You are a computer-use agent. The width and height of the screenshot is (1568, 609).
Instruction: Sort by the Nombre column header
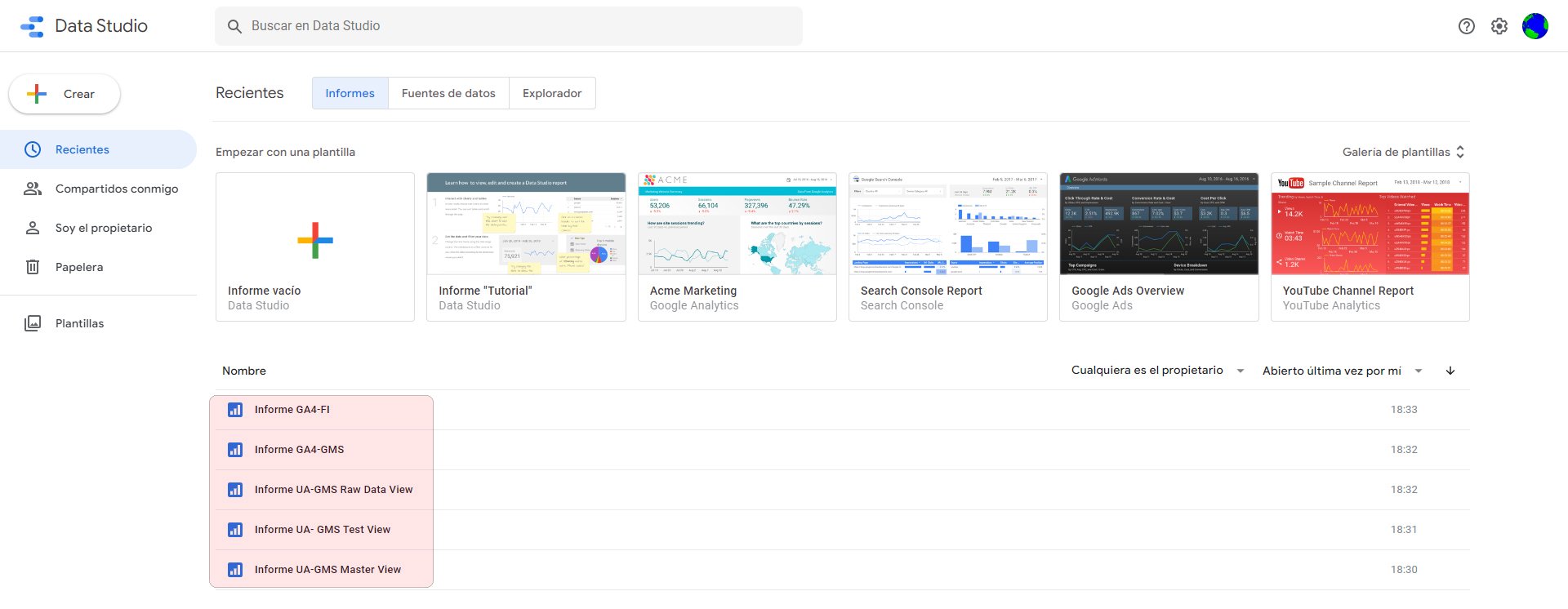pyautogui.click(x=244, y=371)
